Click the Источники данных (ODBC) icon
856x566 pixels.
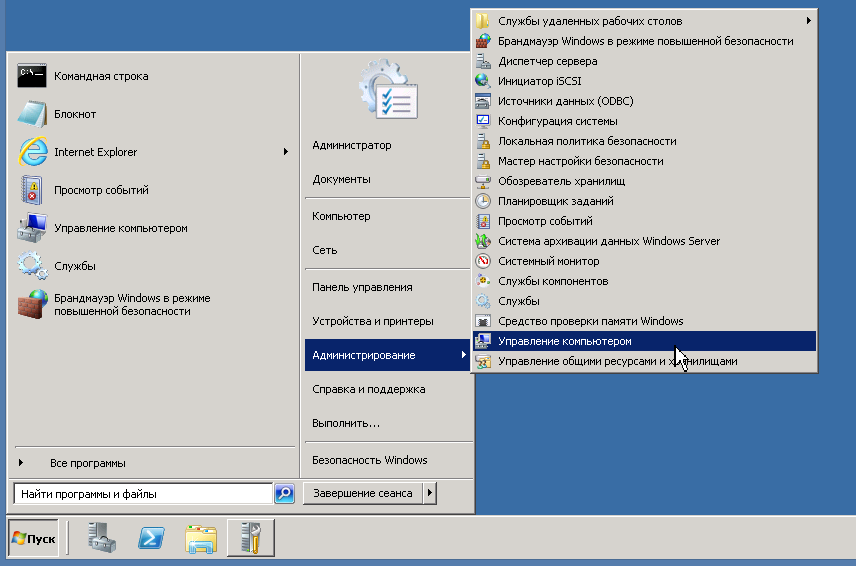483,101
